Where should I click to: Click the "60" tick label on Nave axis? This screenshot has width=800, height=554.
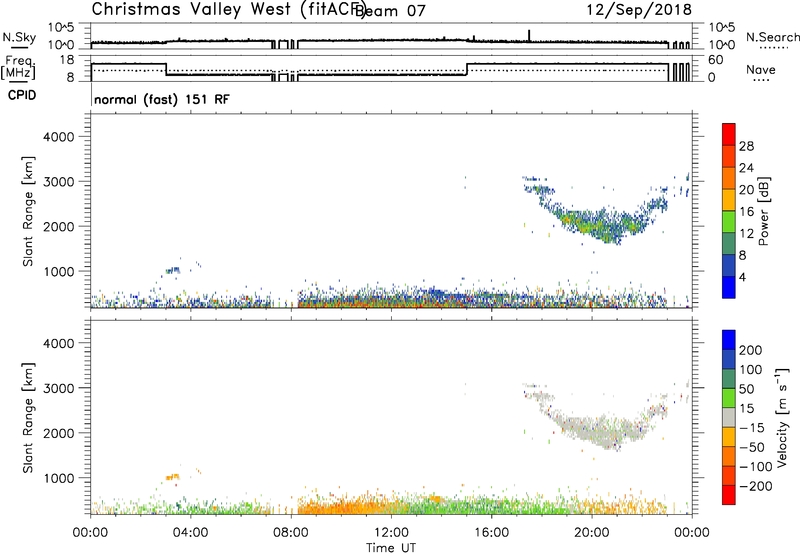pyautogui.click(x=716, y=60)
